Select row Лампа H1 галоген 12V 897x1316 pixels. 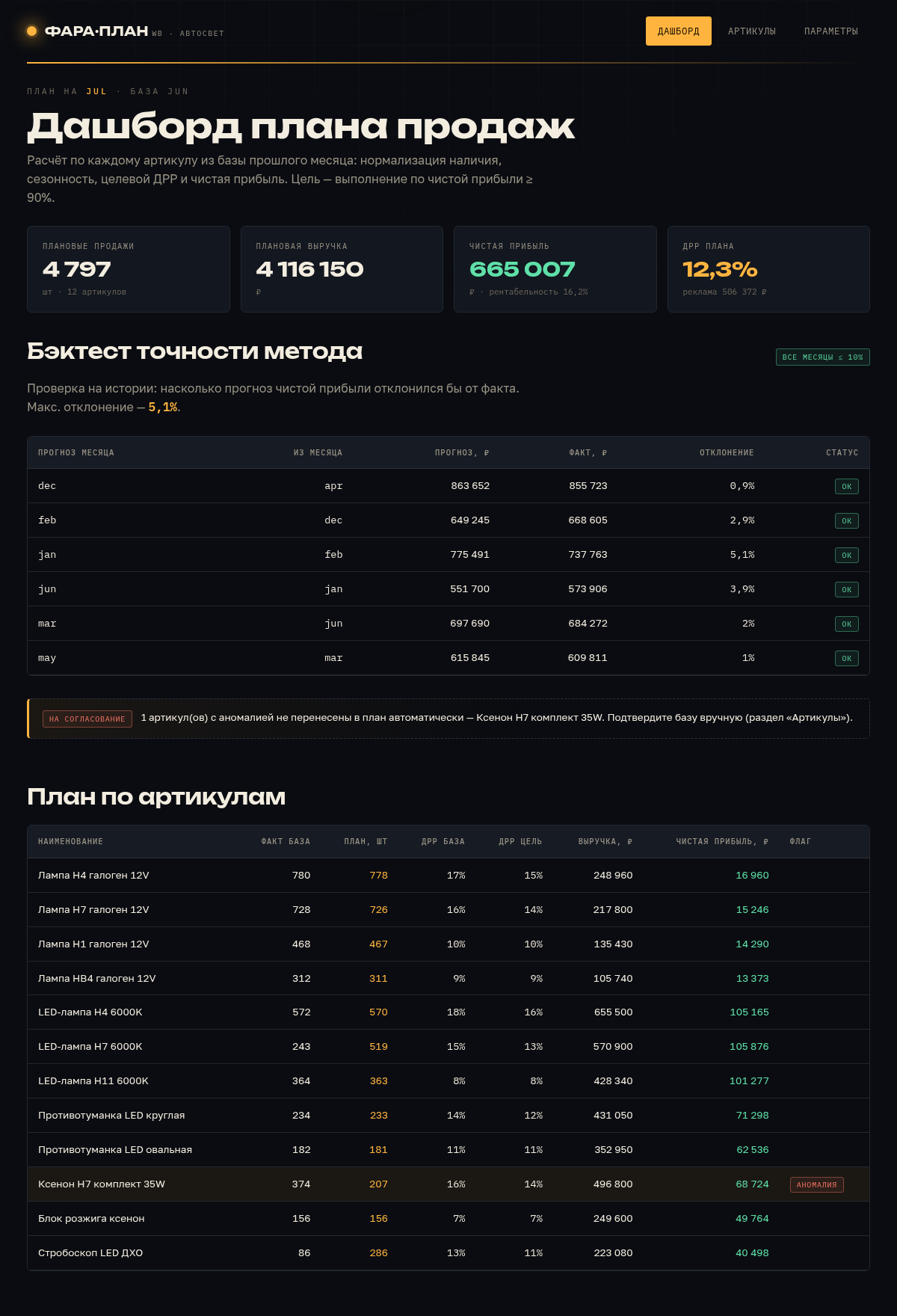click(x=449, y=944)
